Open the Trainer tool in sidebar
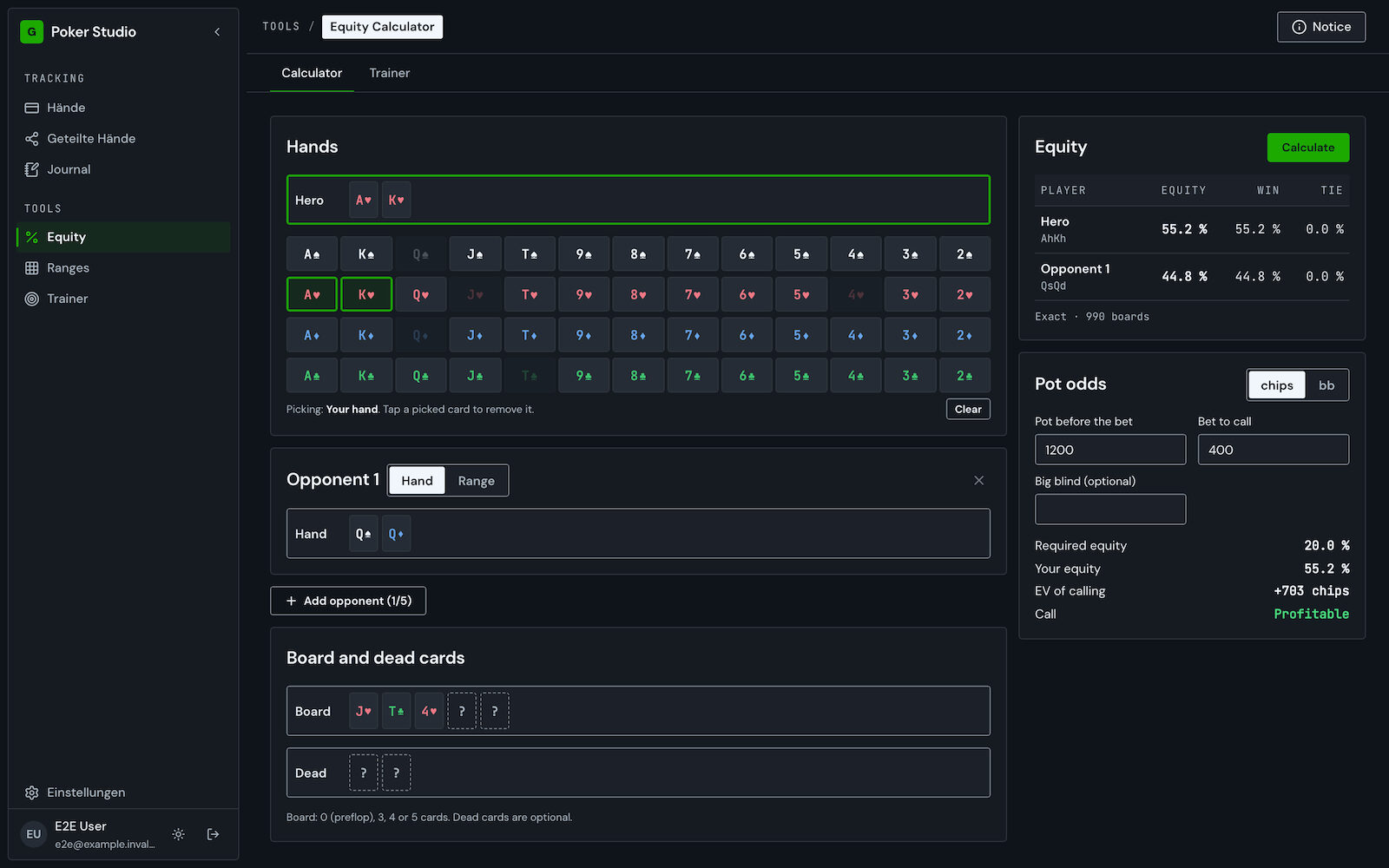 point(123,299)
